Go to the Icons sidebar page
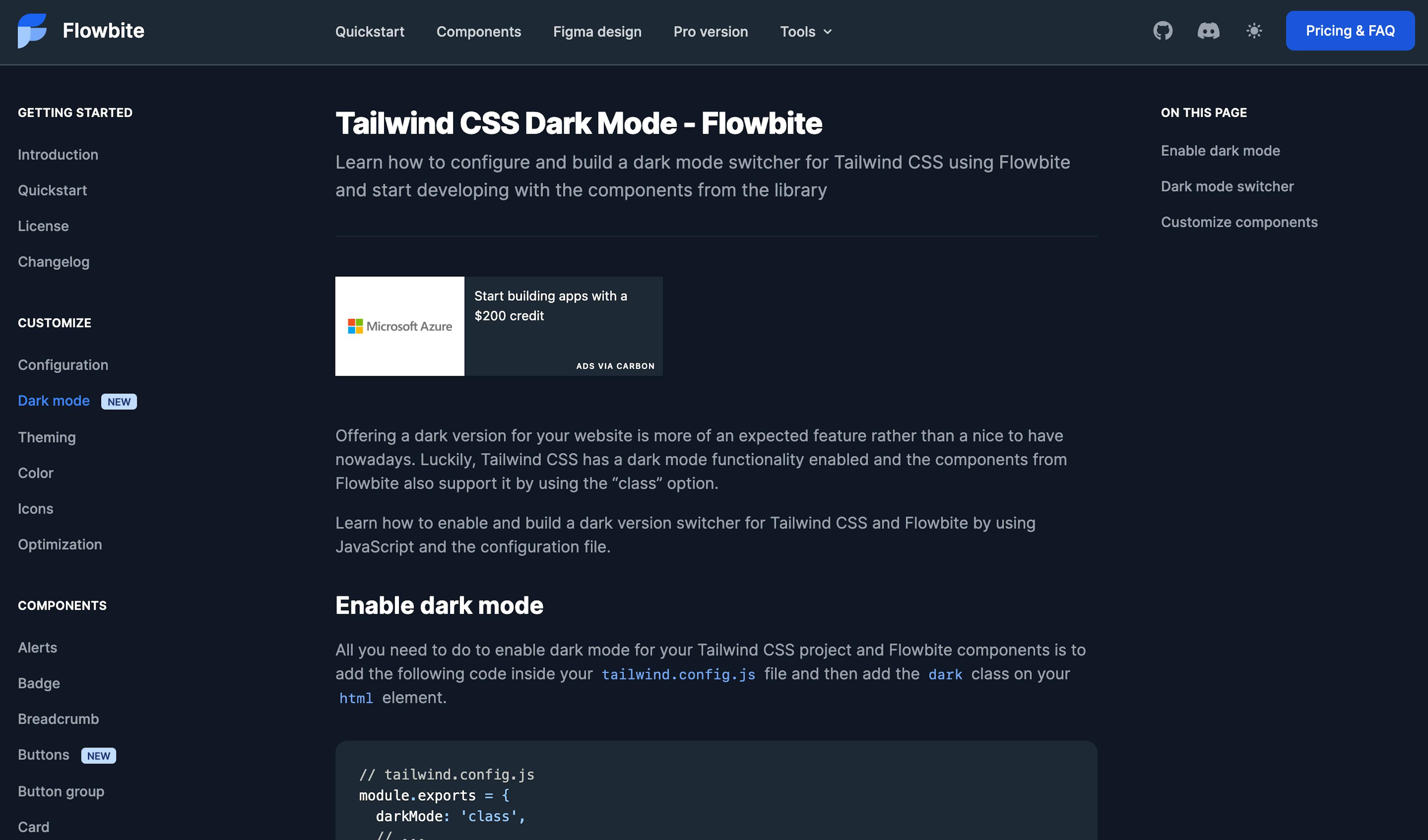This screenshot has width=1428, height=840. coord(35,508)
